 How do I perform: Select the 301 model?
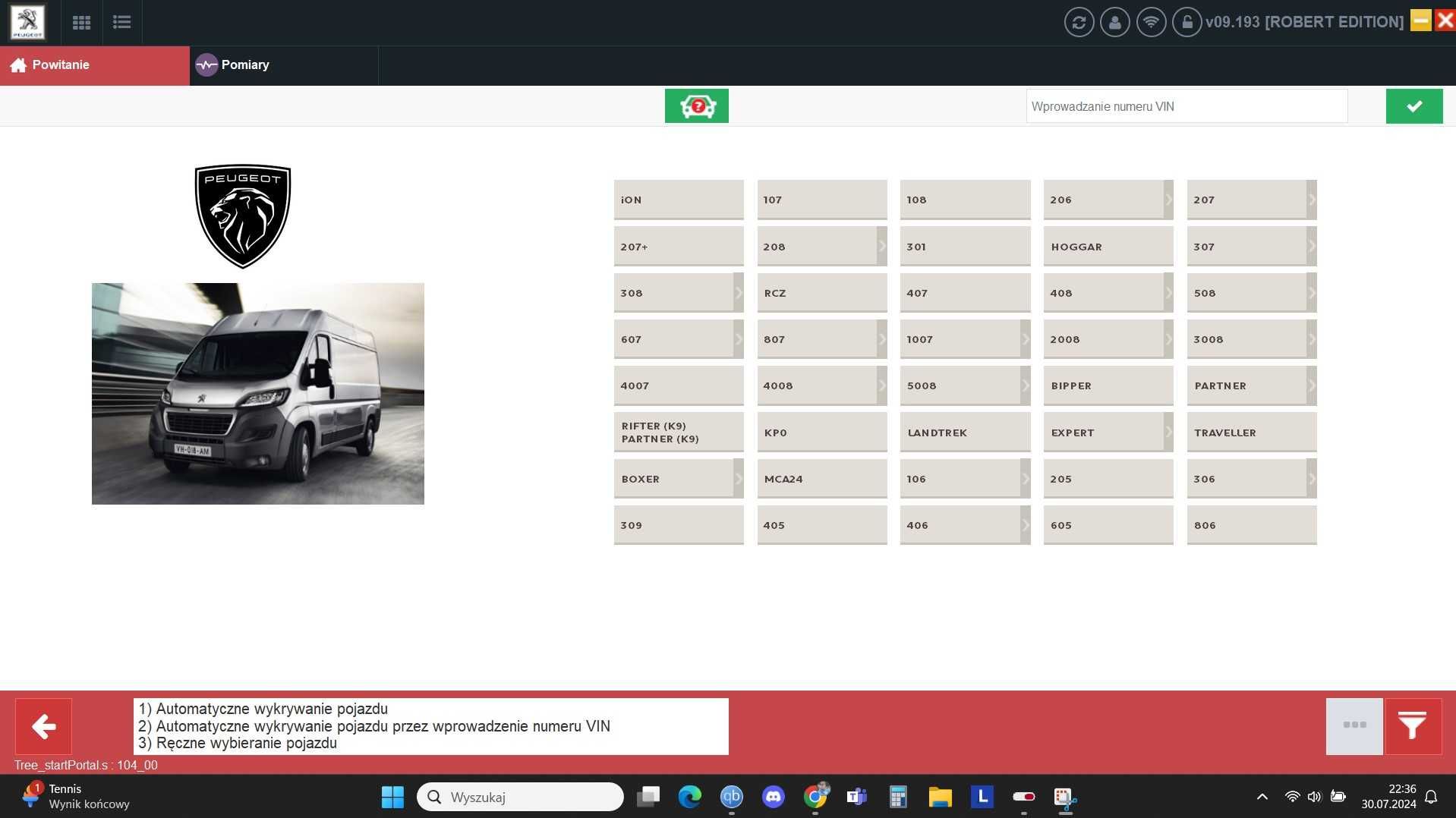pyautogui.click(x=965, y=246)
